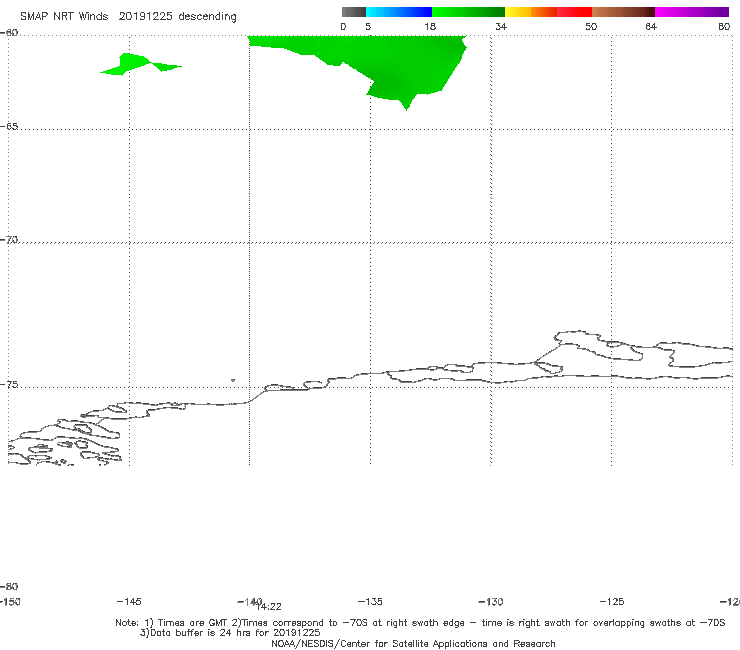Screen dimensions: 740x650
Task: Click the longitude label '-150'
Action: (x=10, y=601)
